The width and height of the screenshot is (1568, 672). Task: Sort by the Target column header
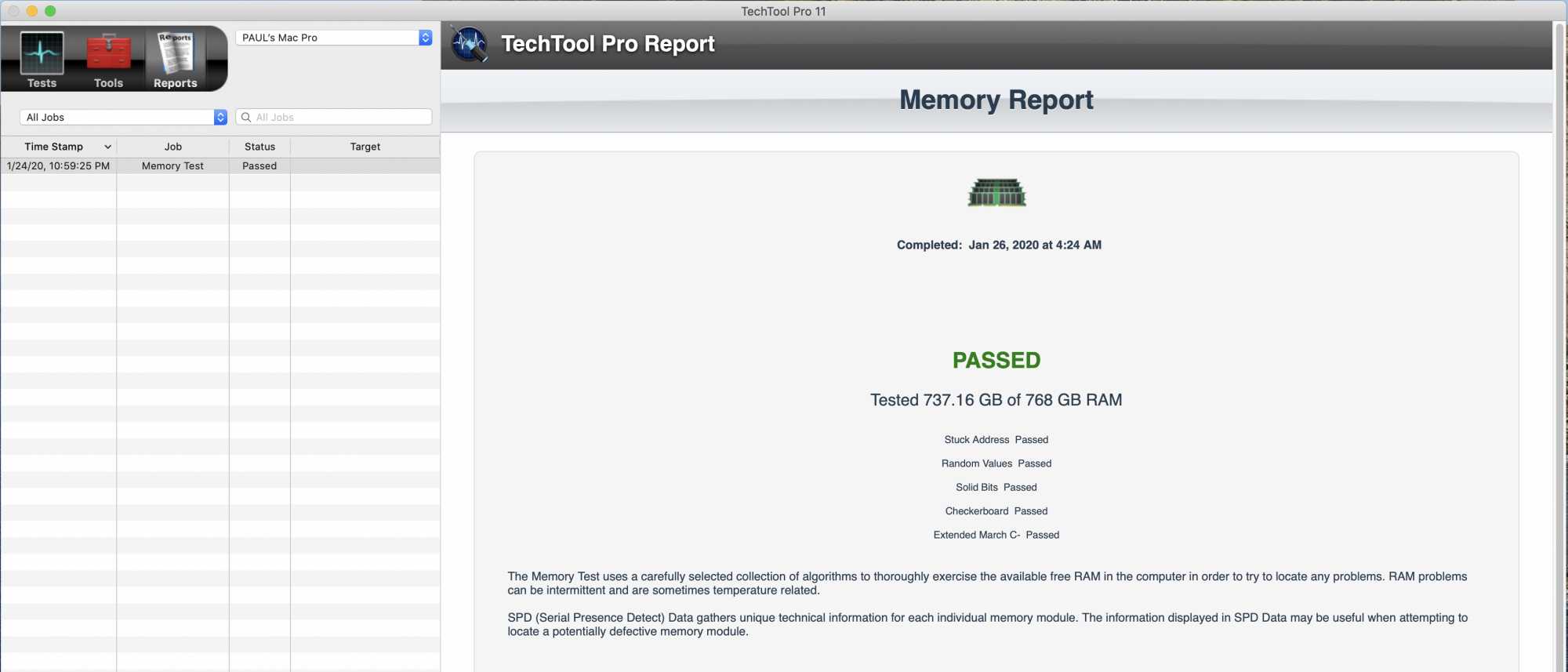click(365, 147)
